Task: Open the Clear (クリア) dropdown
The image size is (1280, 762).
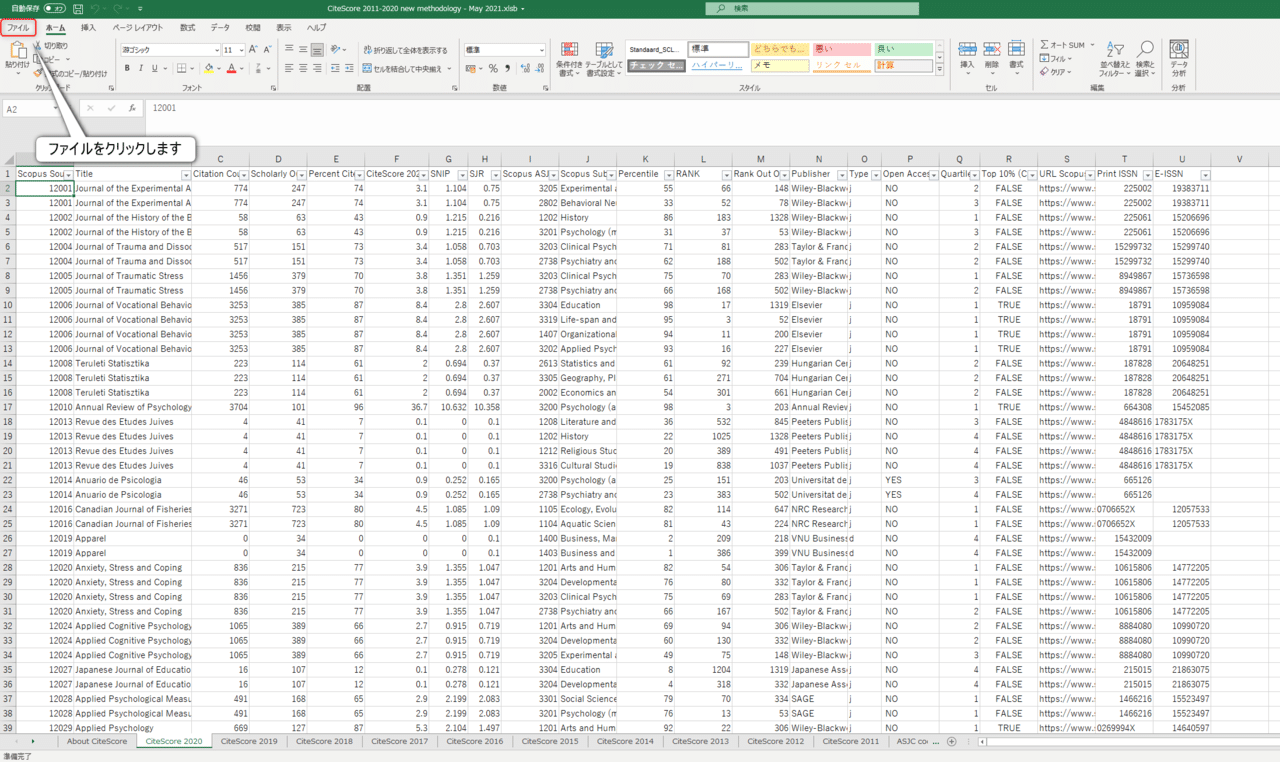Action: pyautogui.click(x=1057, y=72)
